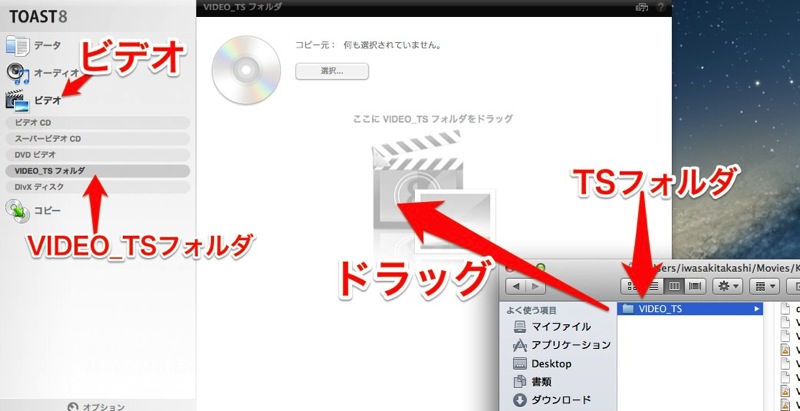800x411 pixels.
Task: Choose the スーパービデオ CD format
Action: (97, 139)
